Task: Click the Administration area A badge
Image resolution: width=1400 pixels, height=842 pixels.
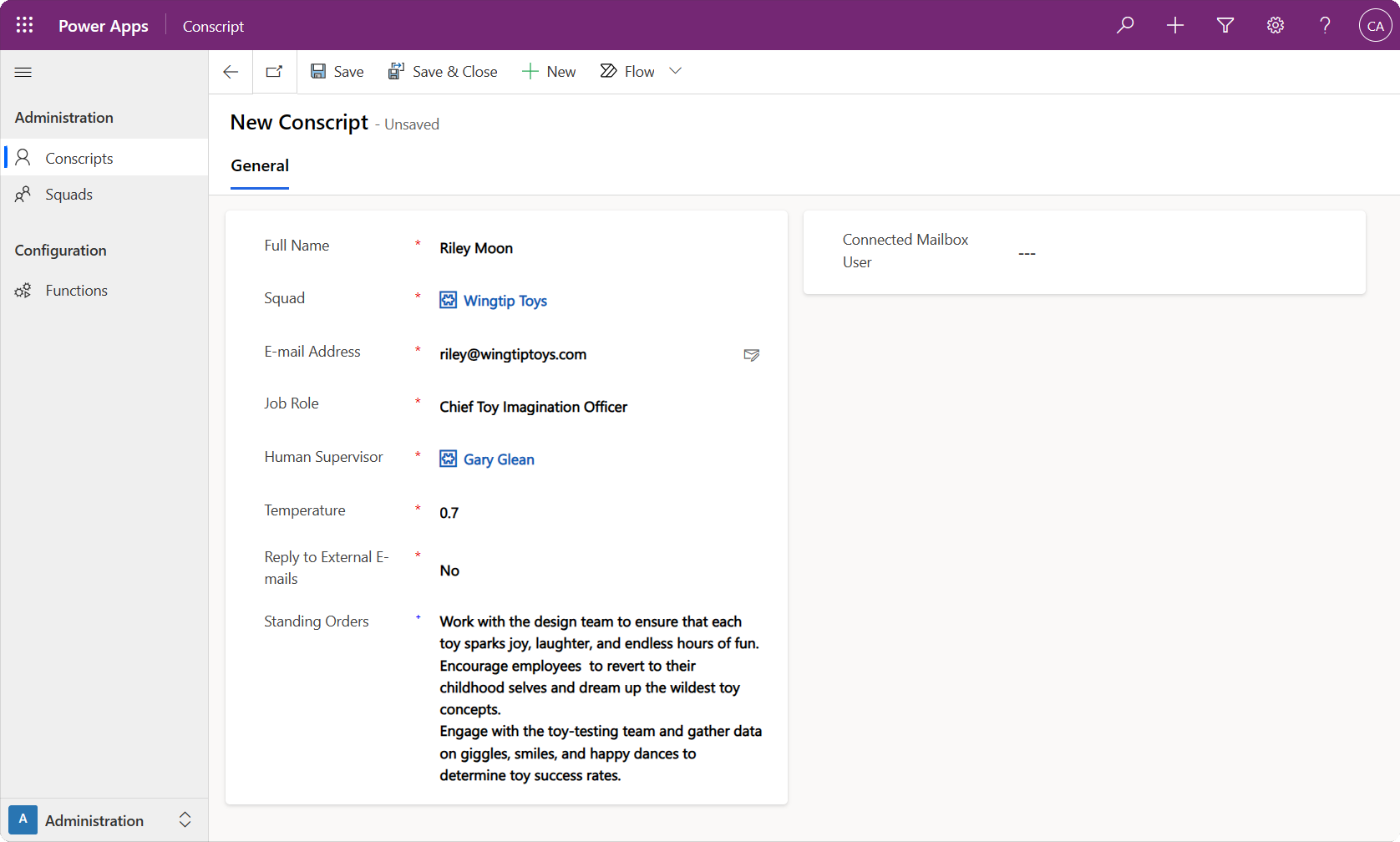Action: [23, 819]
